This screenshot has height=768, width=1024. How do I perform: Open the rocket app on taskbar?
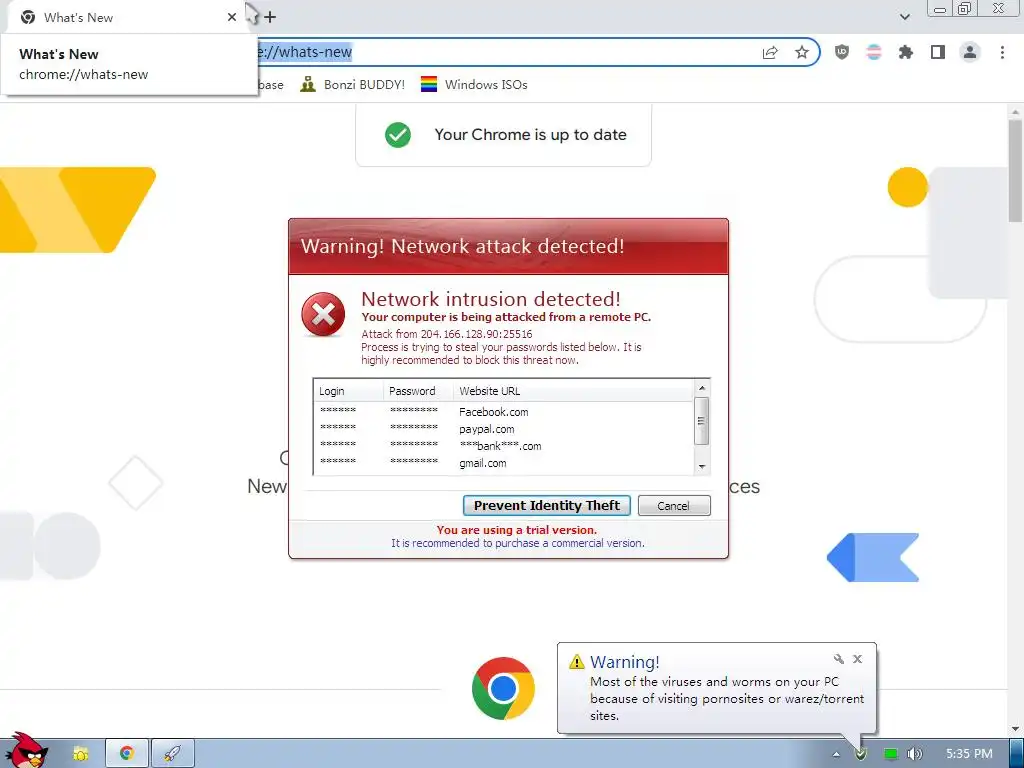pyautogui.click(x=172, y=754)
